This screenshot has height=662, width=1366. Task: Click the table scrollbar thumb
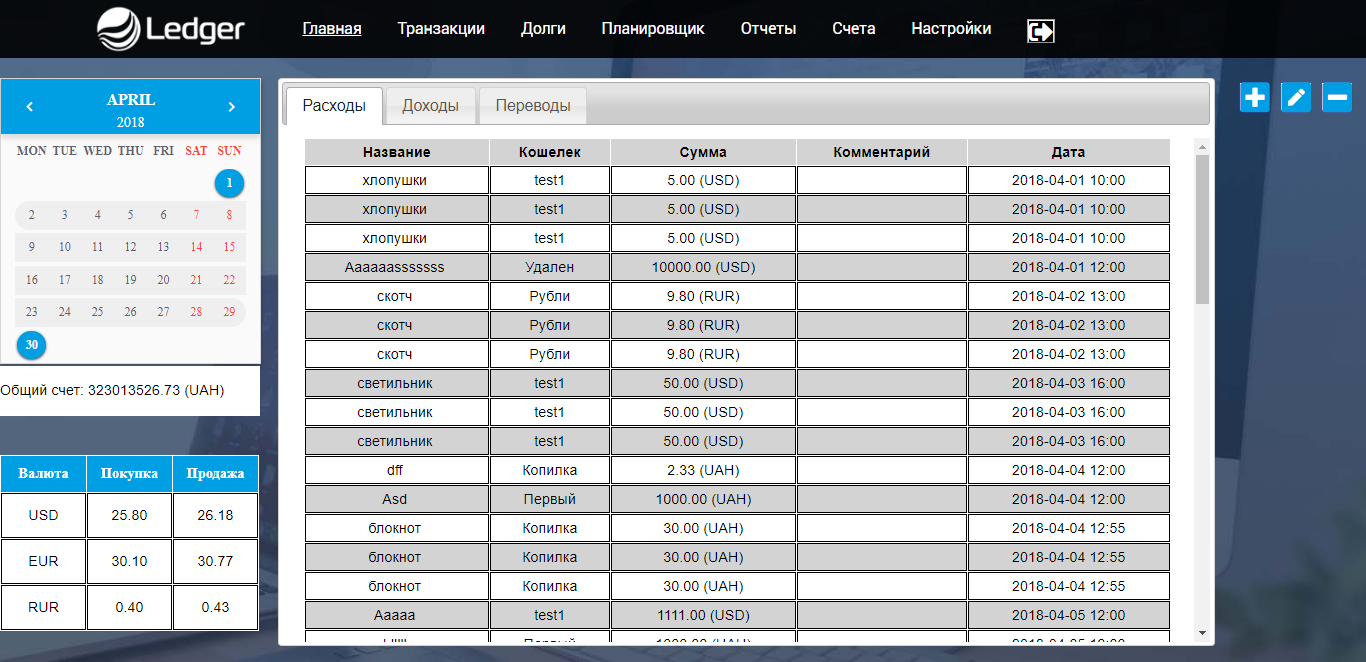tap(1202, 230)
